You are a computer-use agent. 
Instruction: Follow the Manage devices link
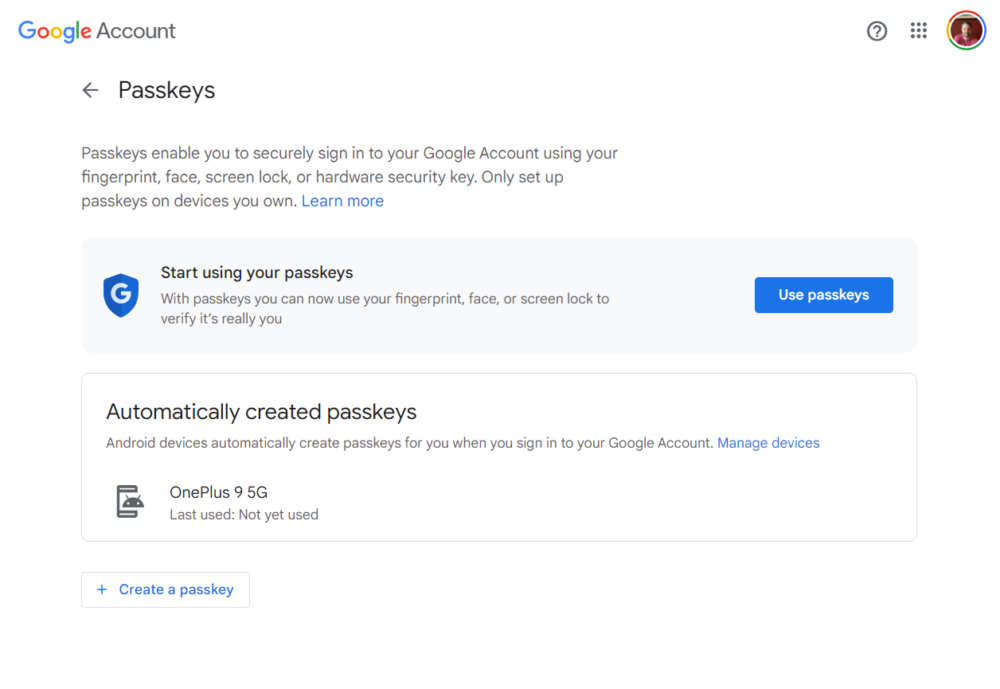(768, 442)
